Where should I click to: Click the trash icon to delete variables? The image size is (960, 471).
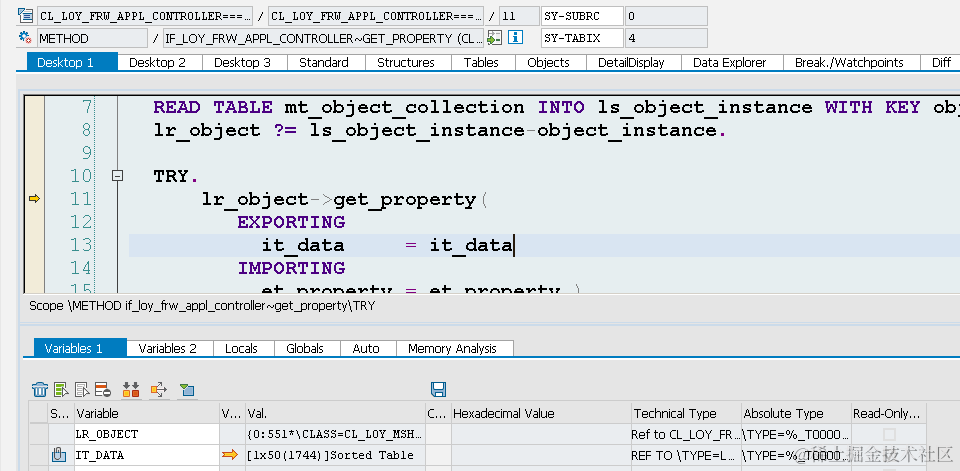pos(40,389)
